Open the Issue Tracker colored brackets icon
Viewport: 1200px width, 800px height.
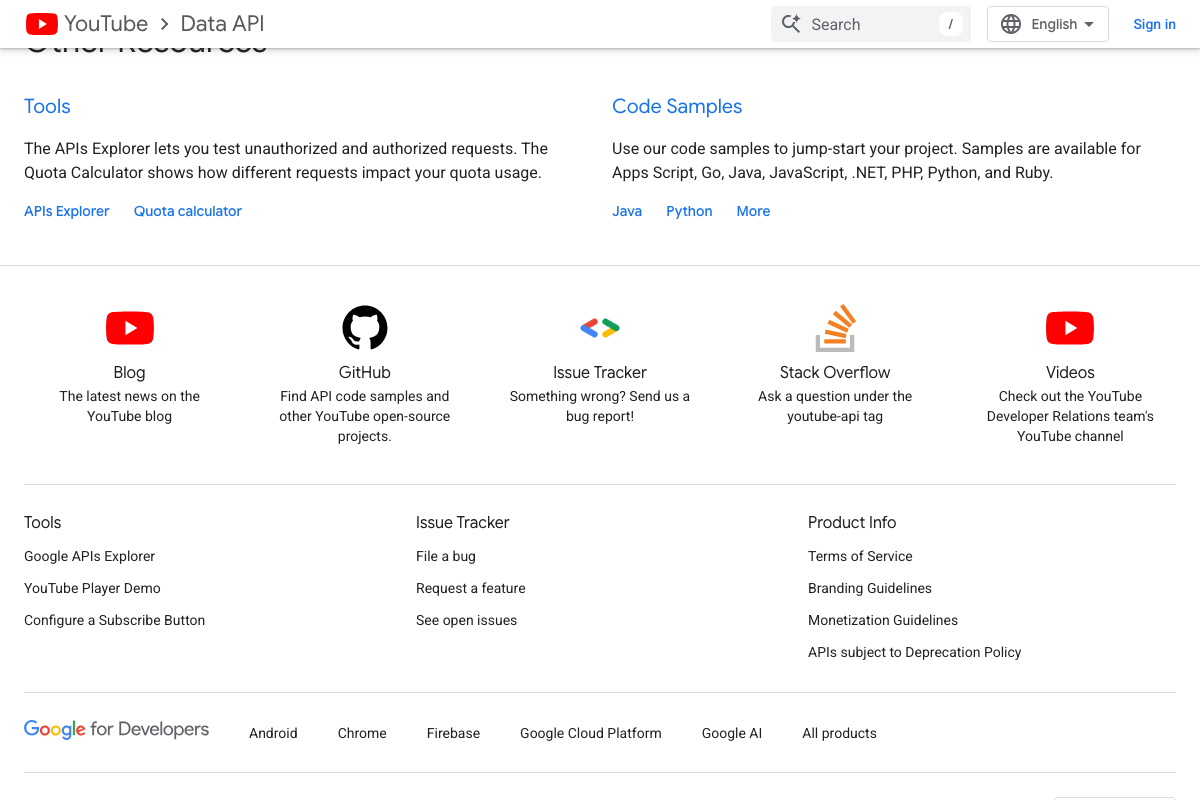click(x=600, y=328)
